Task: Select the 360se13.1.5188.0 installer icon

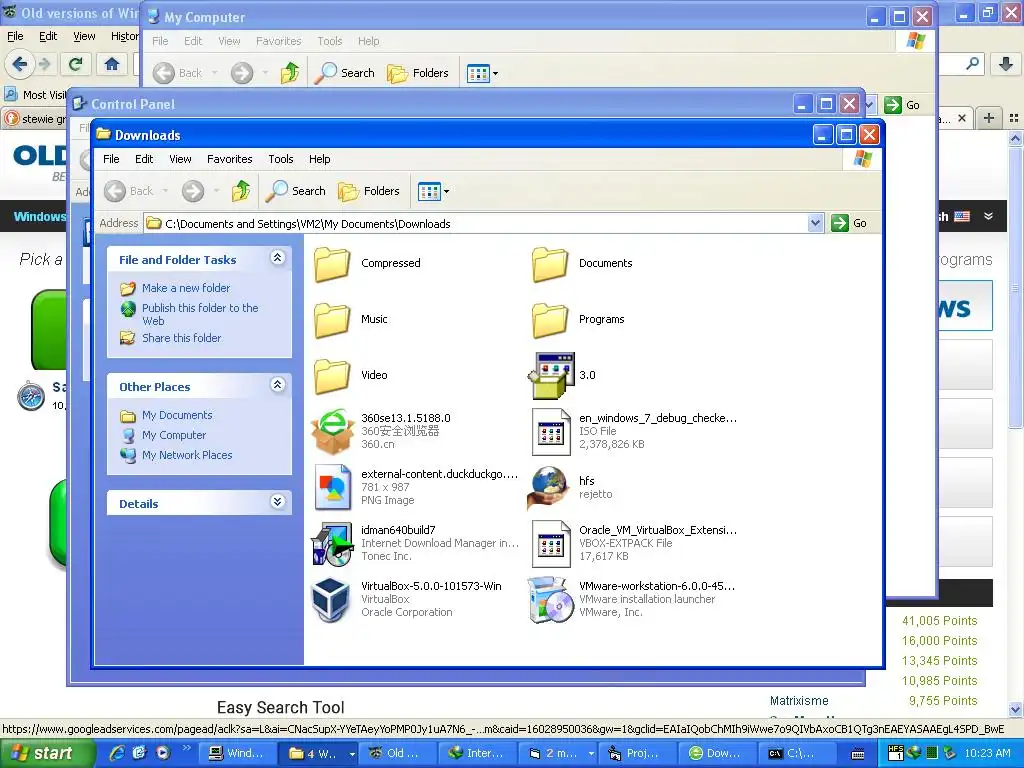Action: [333, 432]
